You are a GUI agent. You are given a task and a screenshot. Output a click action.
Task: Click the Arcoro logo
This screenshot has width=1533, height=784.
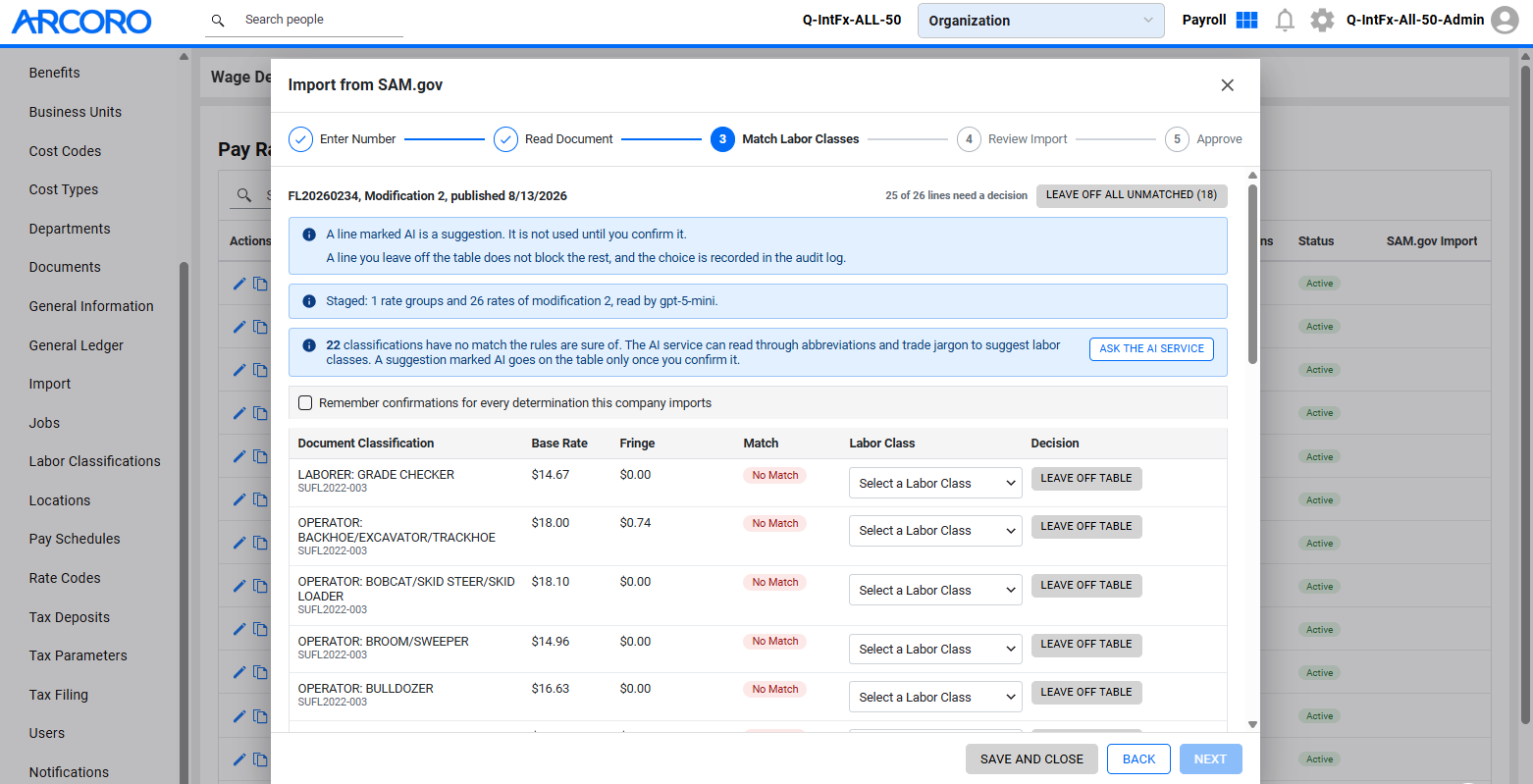81,22
